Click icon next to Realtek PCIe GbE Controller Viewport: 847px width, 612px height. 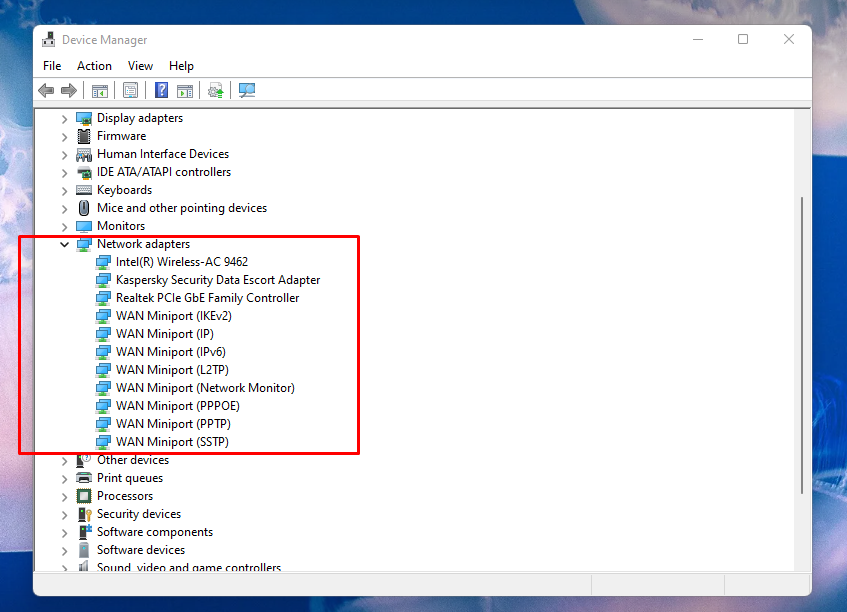[x=103, y=298]
